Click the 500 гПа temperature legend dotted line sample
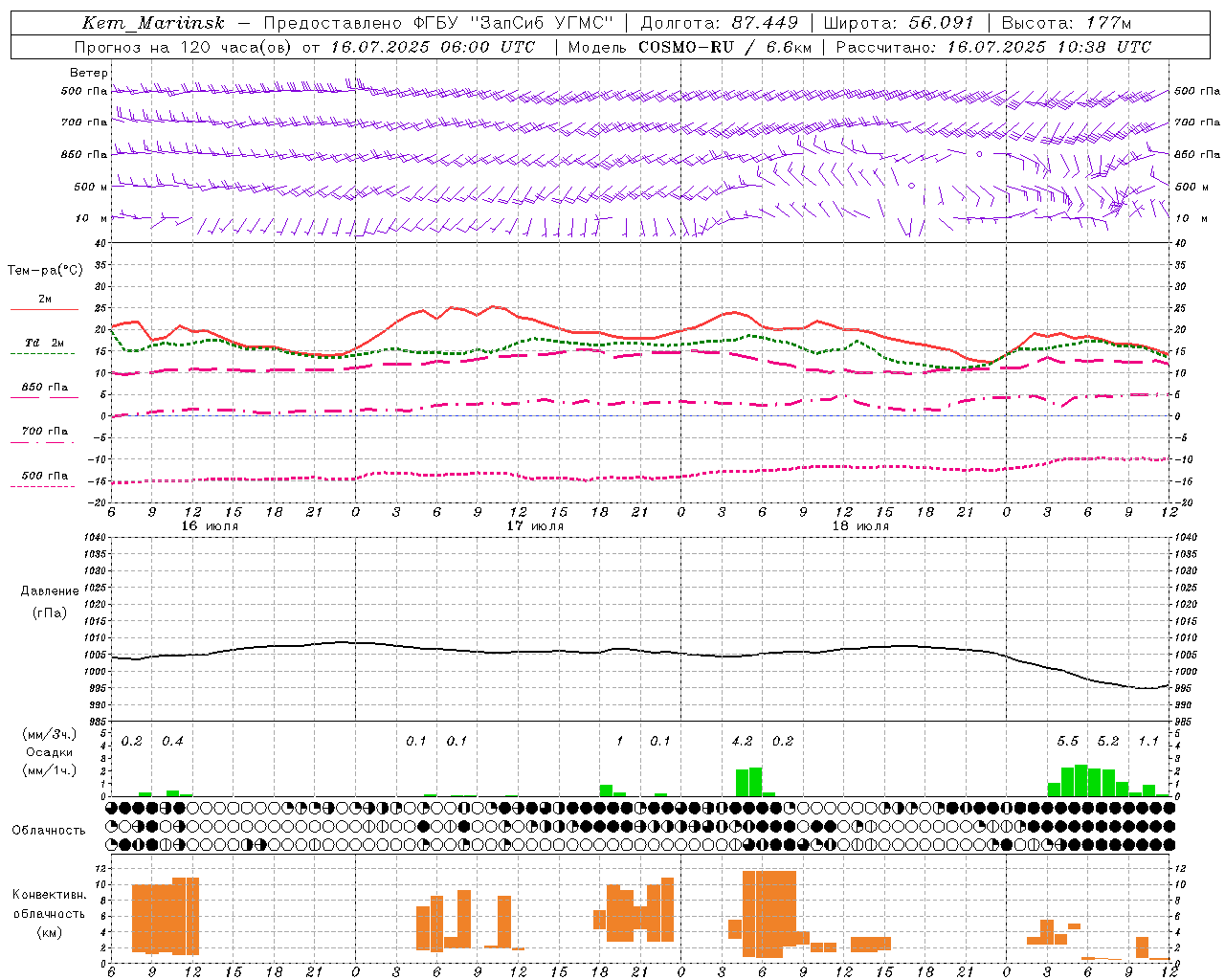Screen dimensions: 1225x980 44,486
